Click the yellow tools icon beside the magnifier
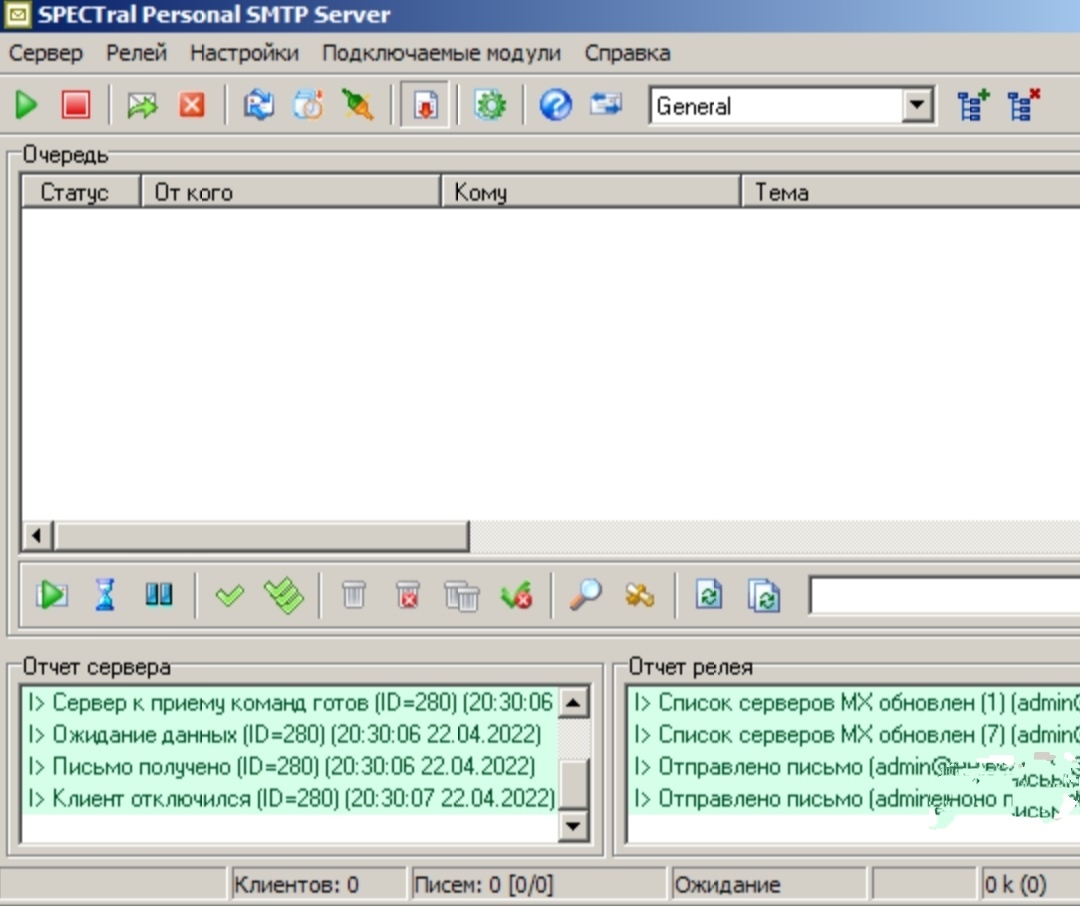The image size is (1080, 906). 639,595
